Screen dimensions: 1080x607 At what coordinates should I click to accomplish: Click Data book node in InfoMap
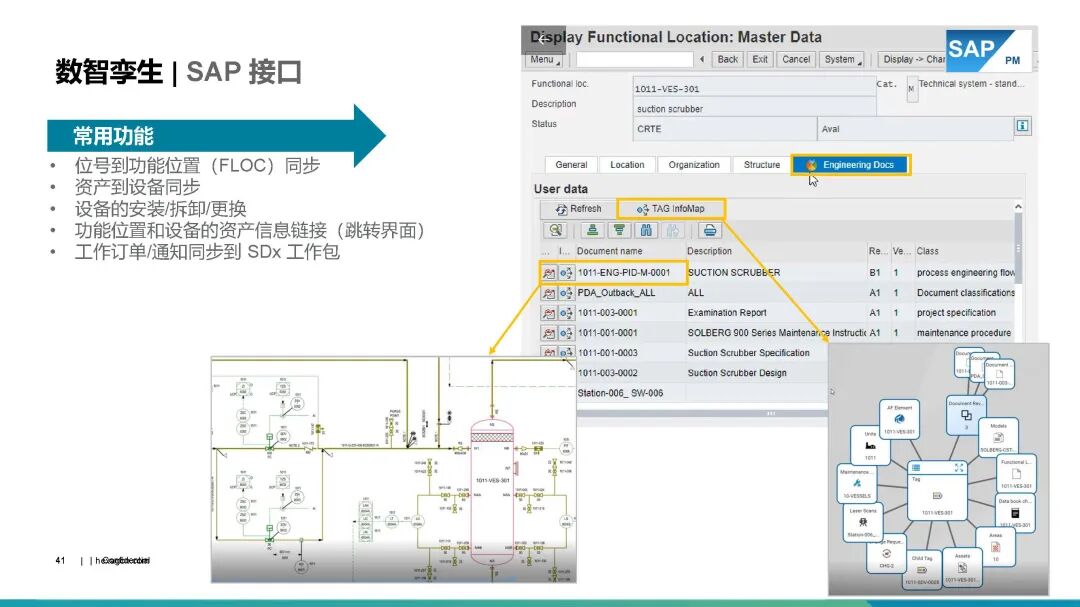1015,513
